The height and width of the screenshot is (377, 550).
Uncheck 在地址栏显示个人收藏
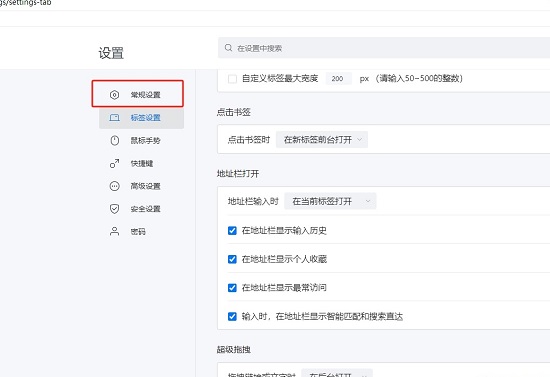pos(232,259)
